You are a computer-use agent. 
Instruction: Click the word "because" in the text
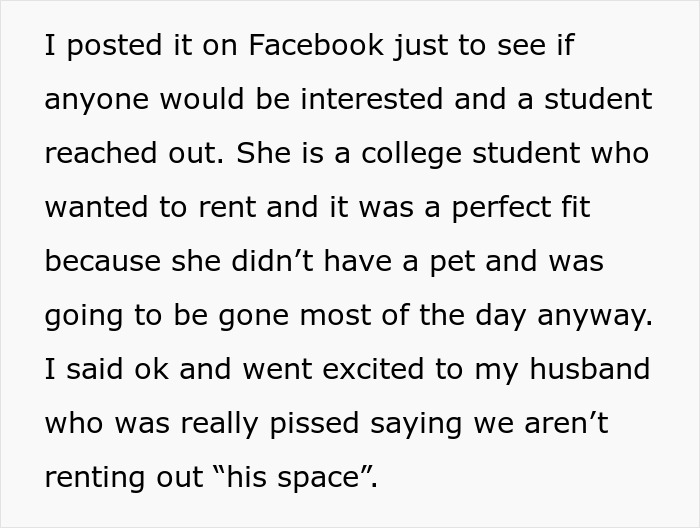coord(103,262)
